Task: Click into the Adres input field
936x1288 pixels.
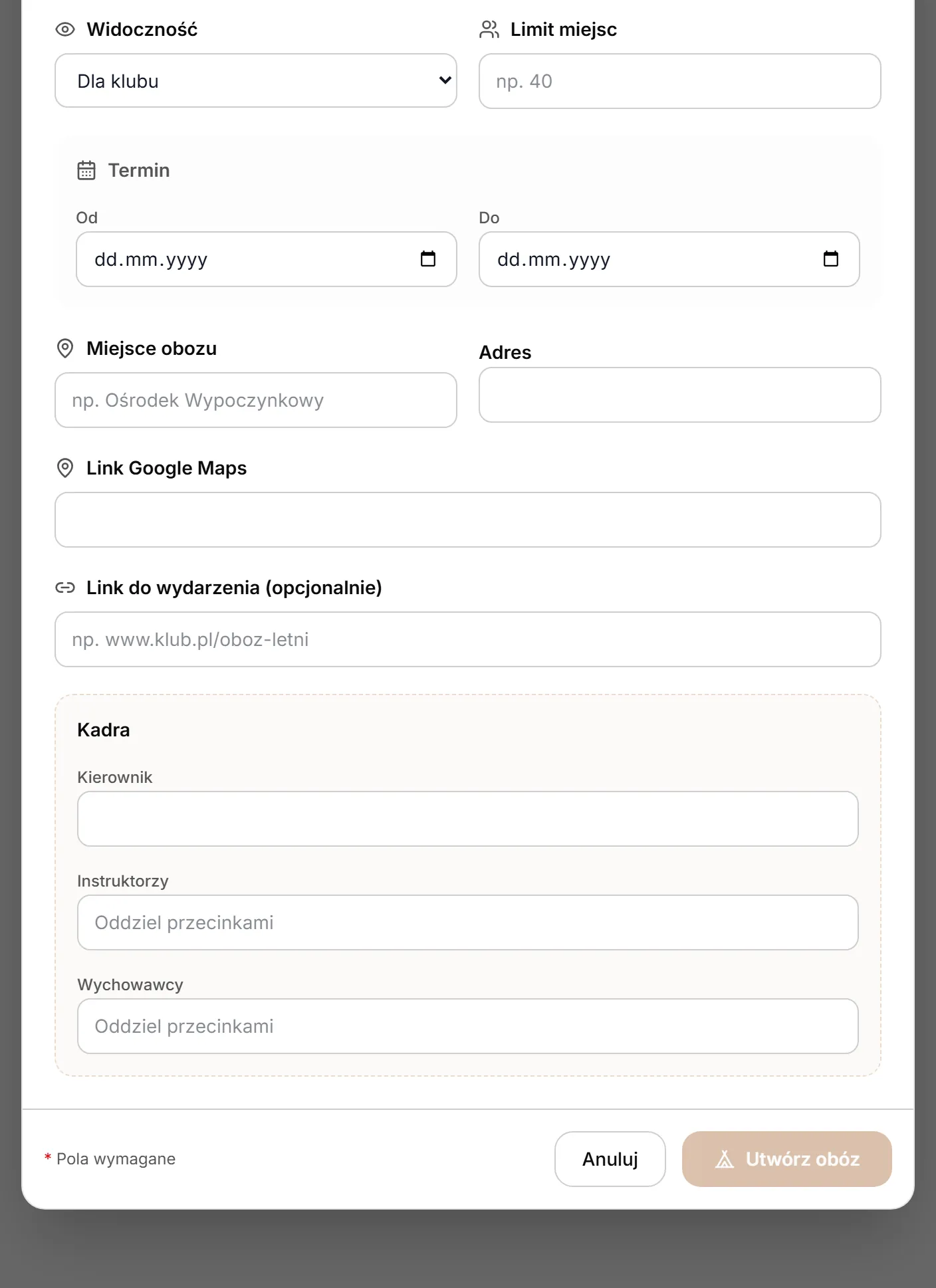Action: click(x=680, y=395)
